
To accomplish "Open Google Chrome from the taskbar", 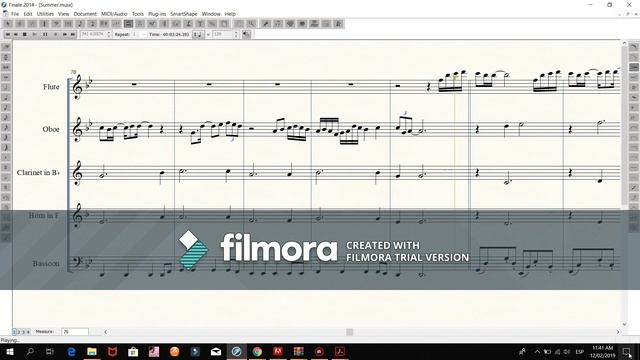I will (x=257, y=351).
